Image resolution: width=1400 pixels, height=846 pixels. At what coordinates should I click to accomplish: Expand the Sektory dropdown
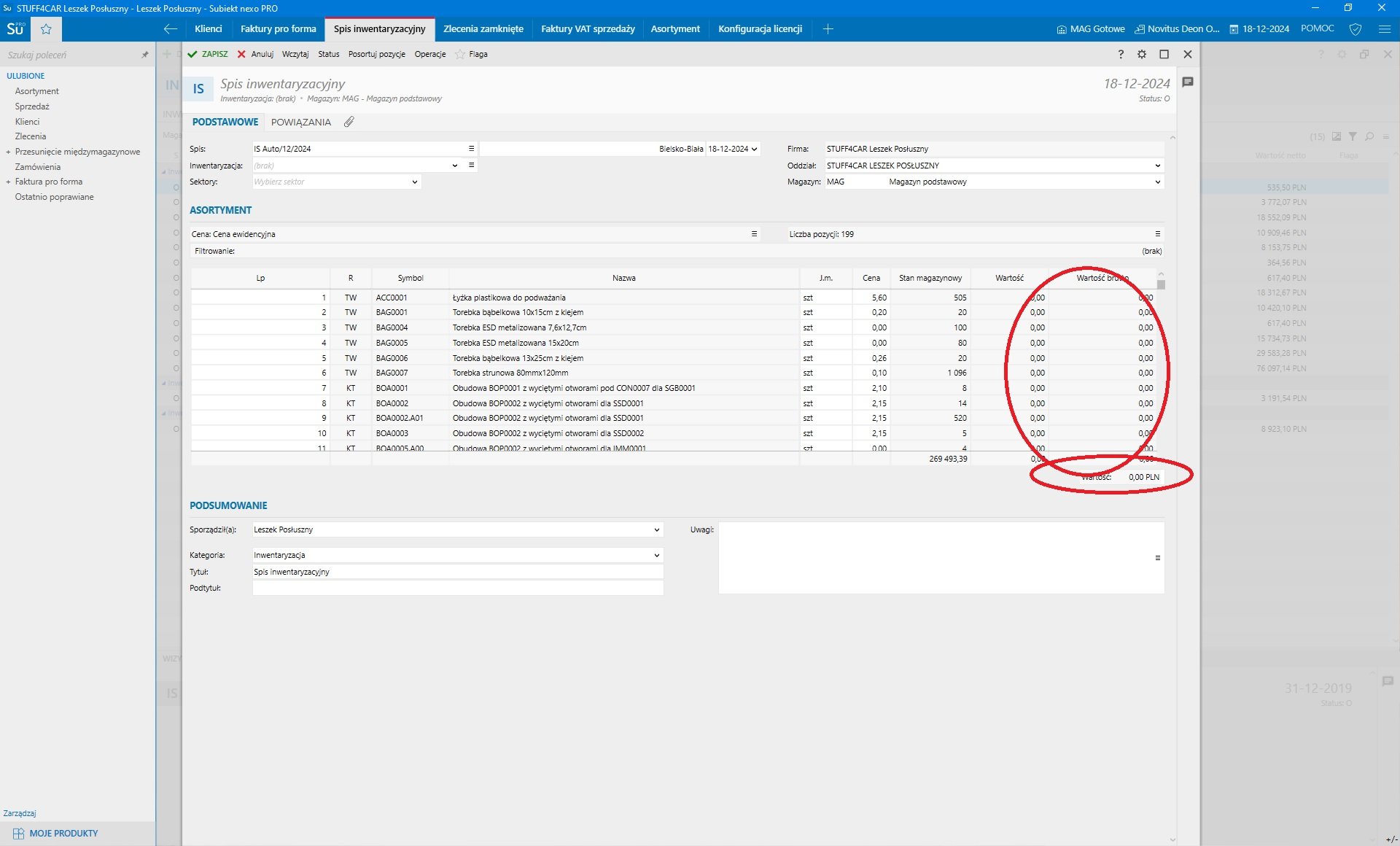[414, 182]
